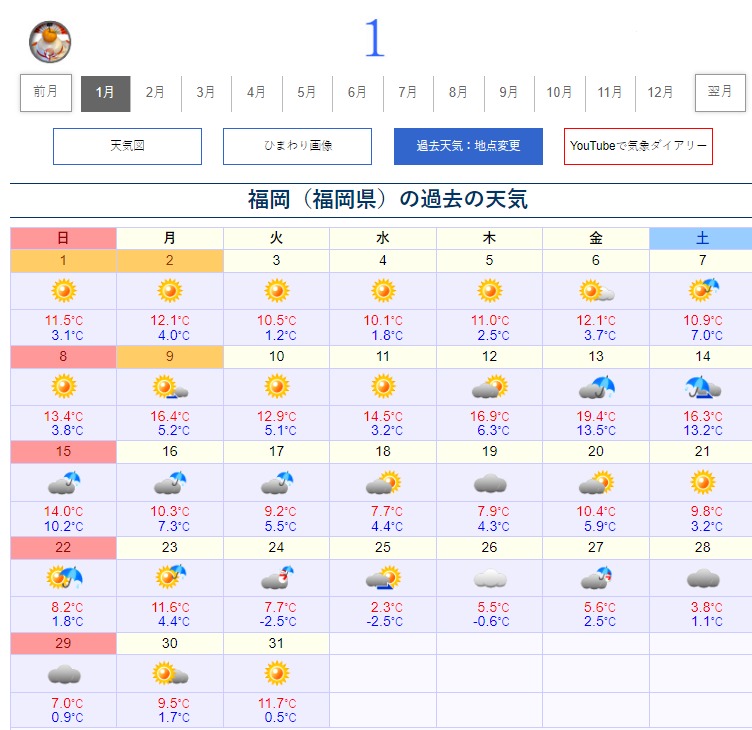This screenshot has height=730, width=752.
Task: Click sun and umbrella icon for January 7
Action: [704, 290]
